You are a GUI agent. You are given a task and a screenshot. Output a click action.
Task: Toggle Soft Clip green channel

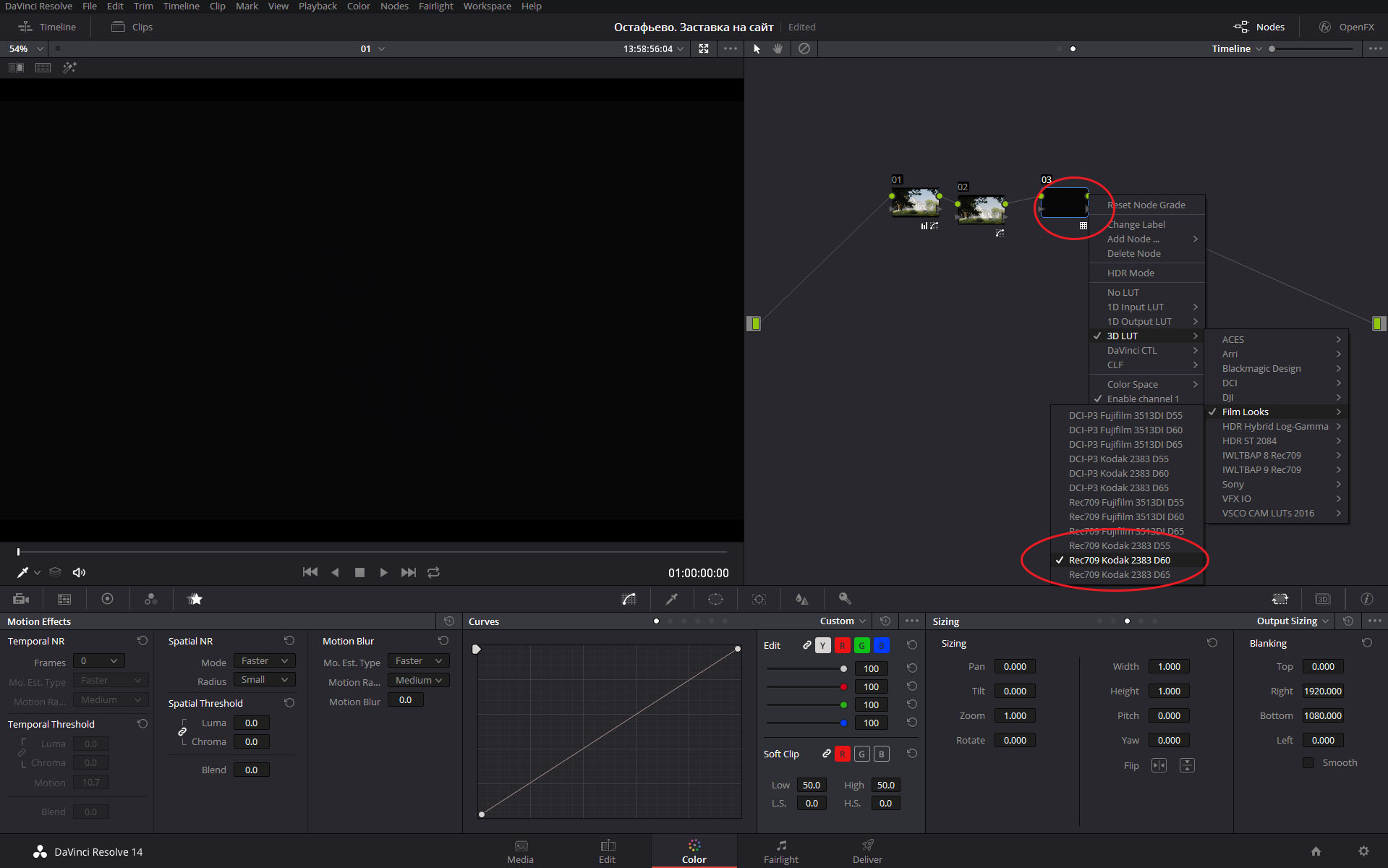861,754
